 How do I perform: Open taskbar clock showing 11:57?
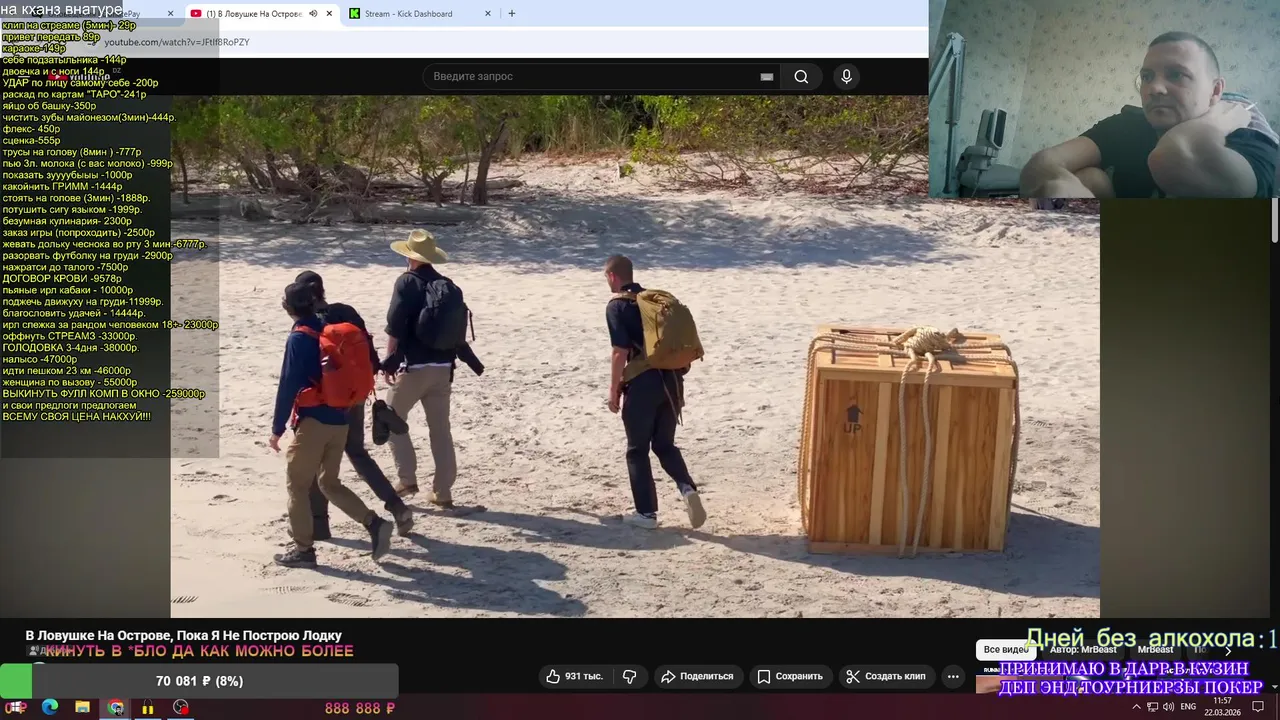click(x=1222, y=707)
